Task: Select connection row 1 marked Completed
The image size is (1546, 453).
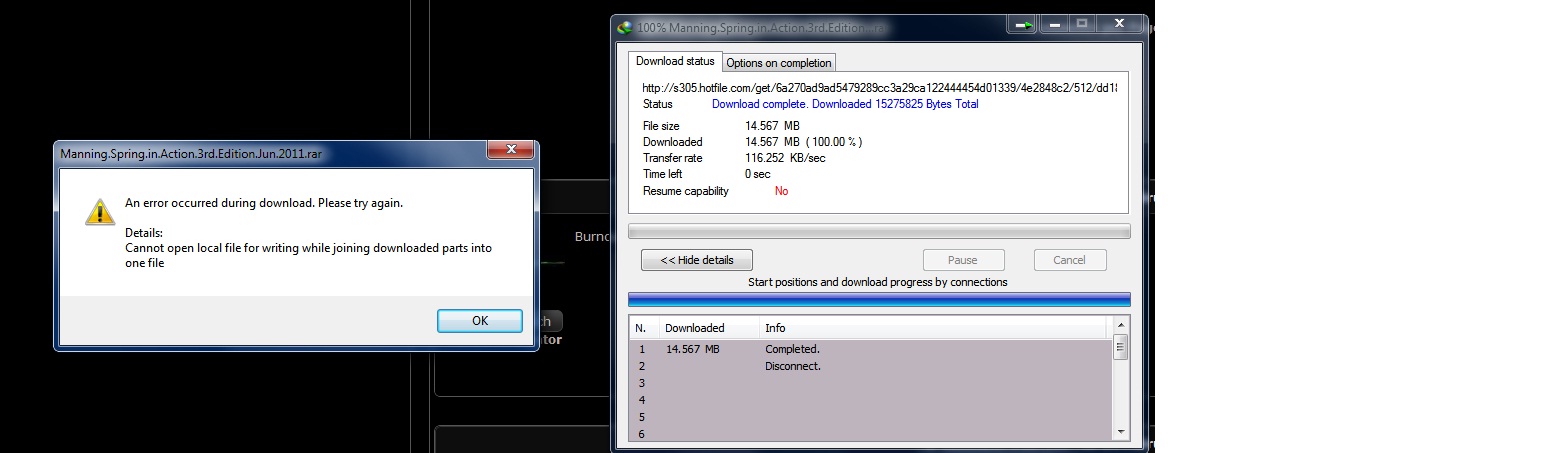Action: pos(871,349)
